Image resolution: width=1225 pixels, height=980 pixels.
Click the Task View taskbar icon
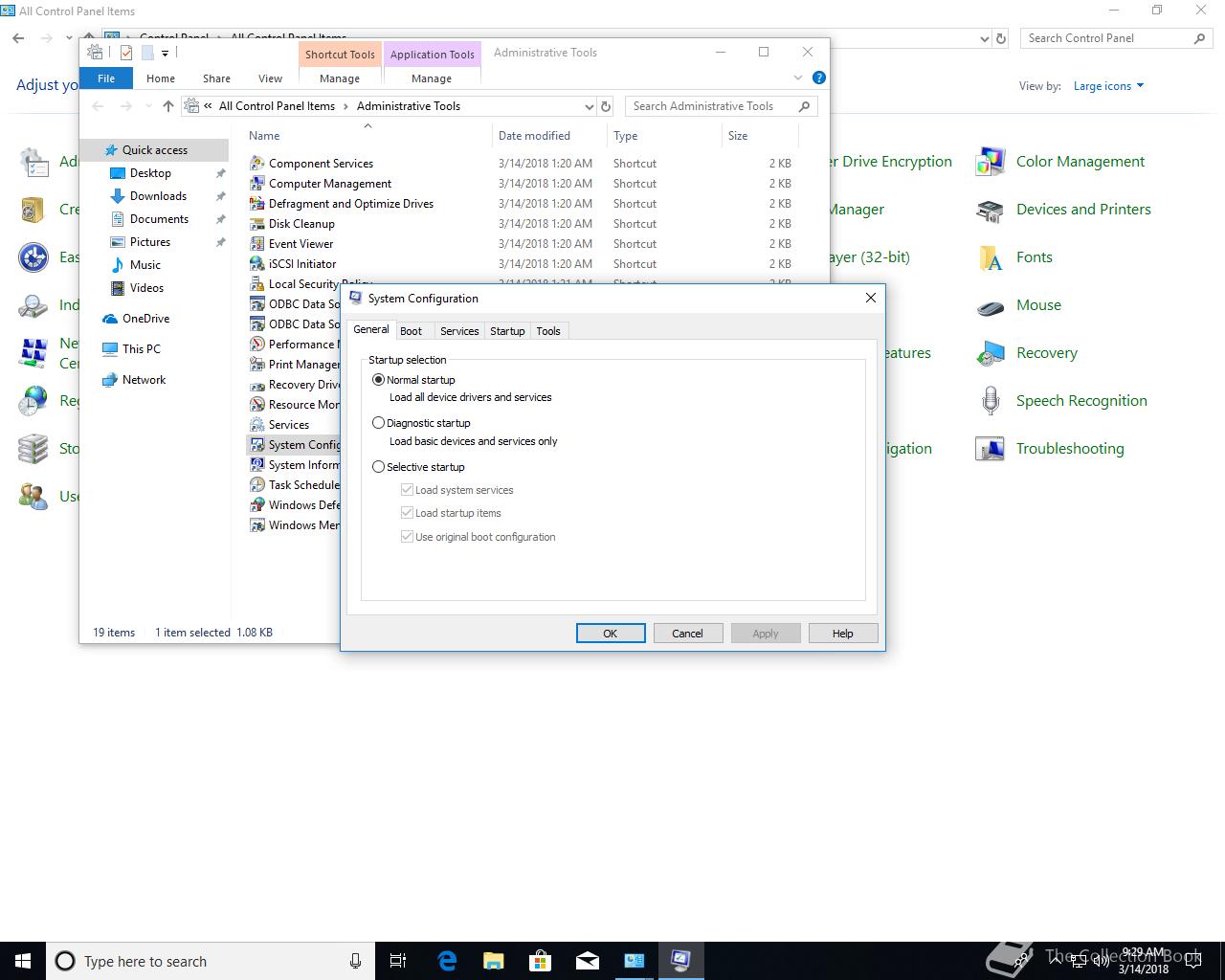(398, 961)
